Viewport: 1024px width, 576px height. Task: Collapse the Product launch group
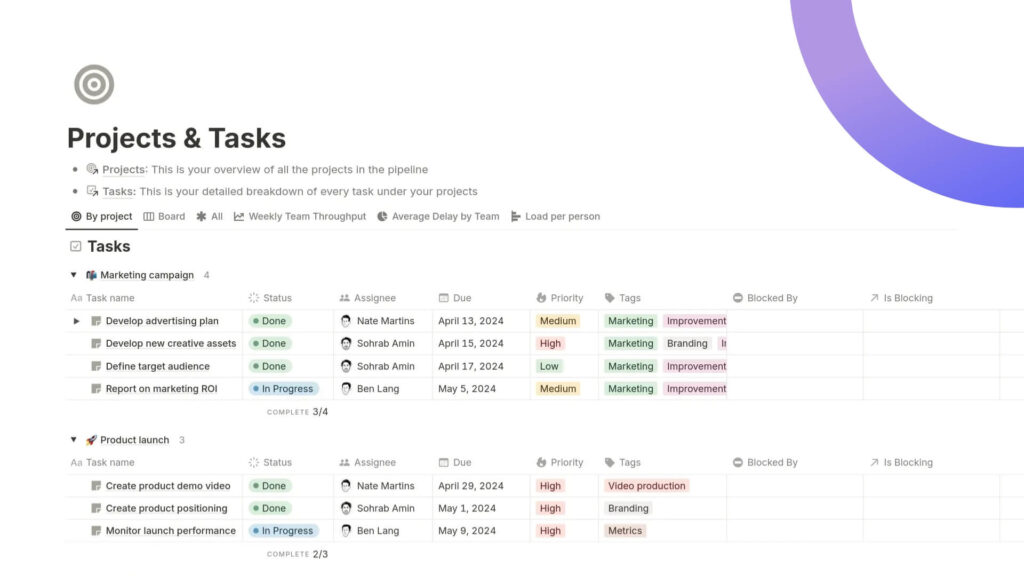[74, 439]
